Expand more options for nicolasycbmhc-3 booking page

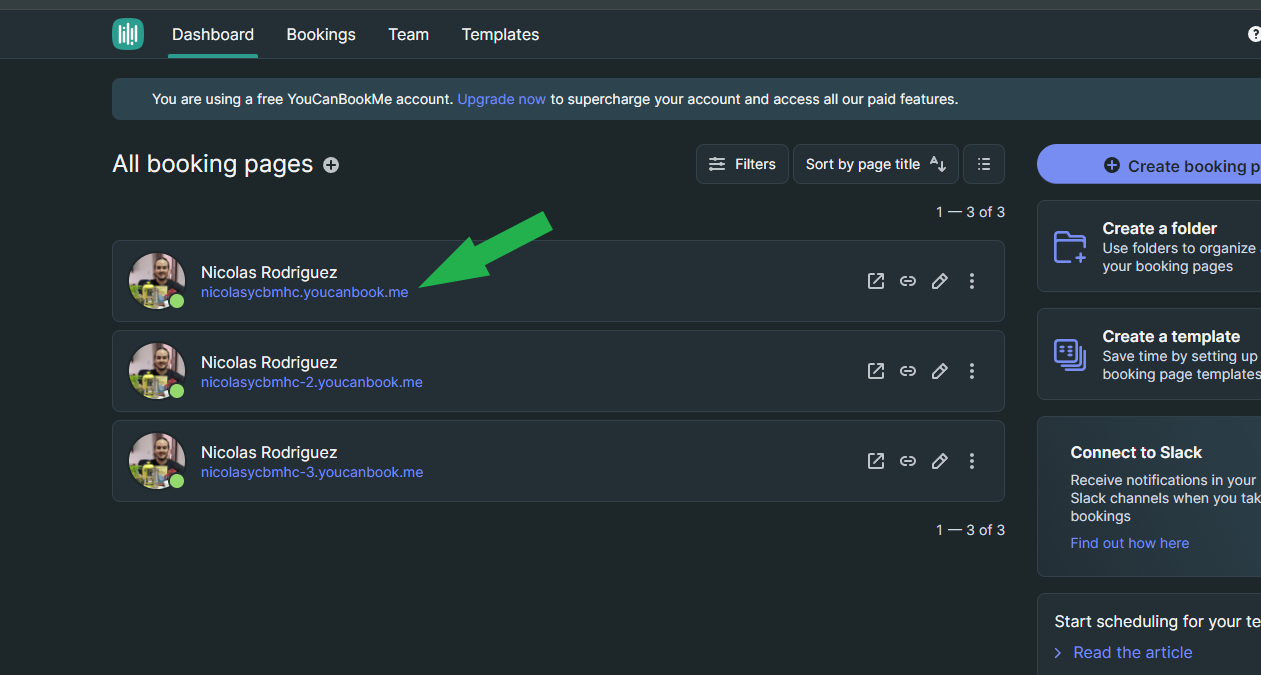972,461
